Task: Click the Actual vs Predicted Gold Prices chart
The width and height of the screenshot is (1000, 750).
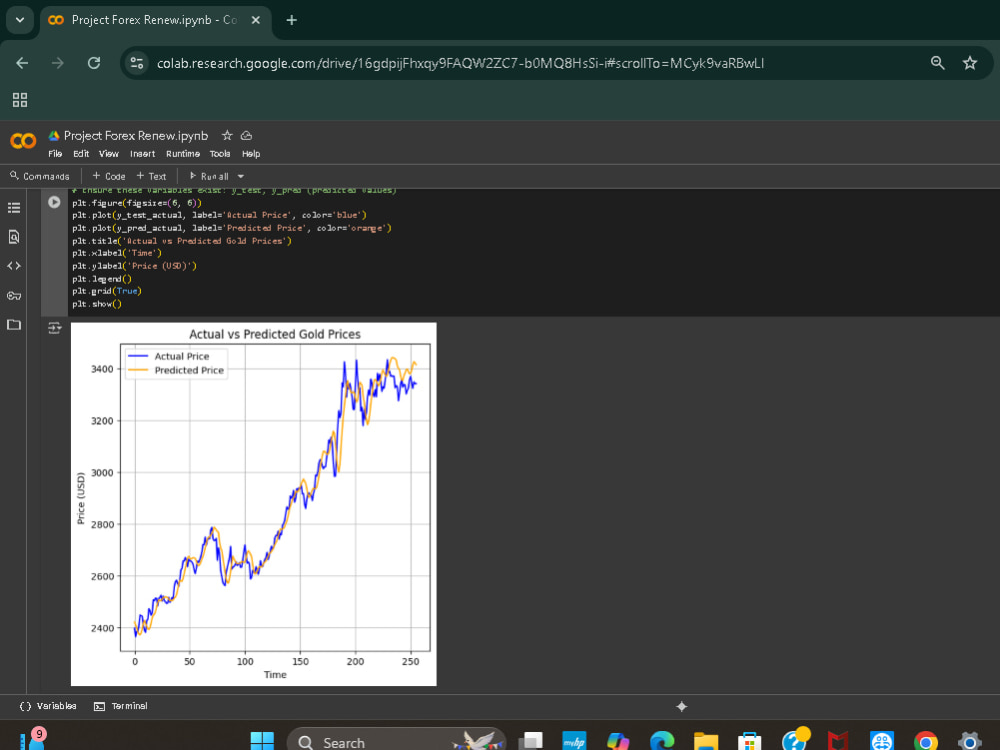Action: tap(254, 504)
